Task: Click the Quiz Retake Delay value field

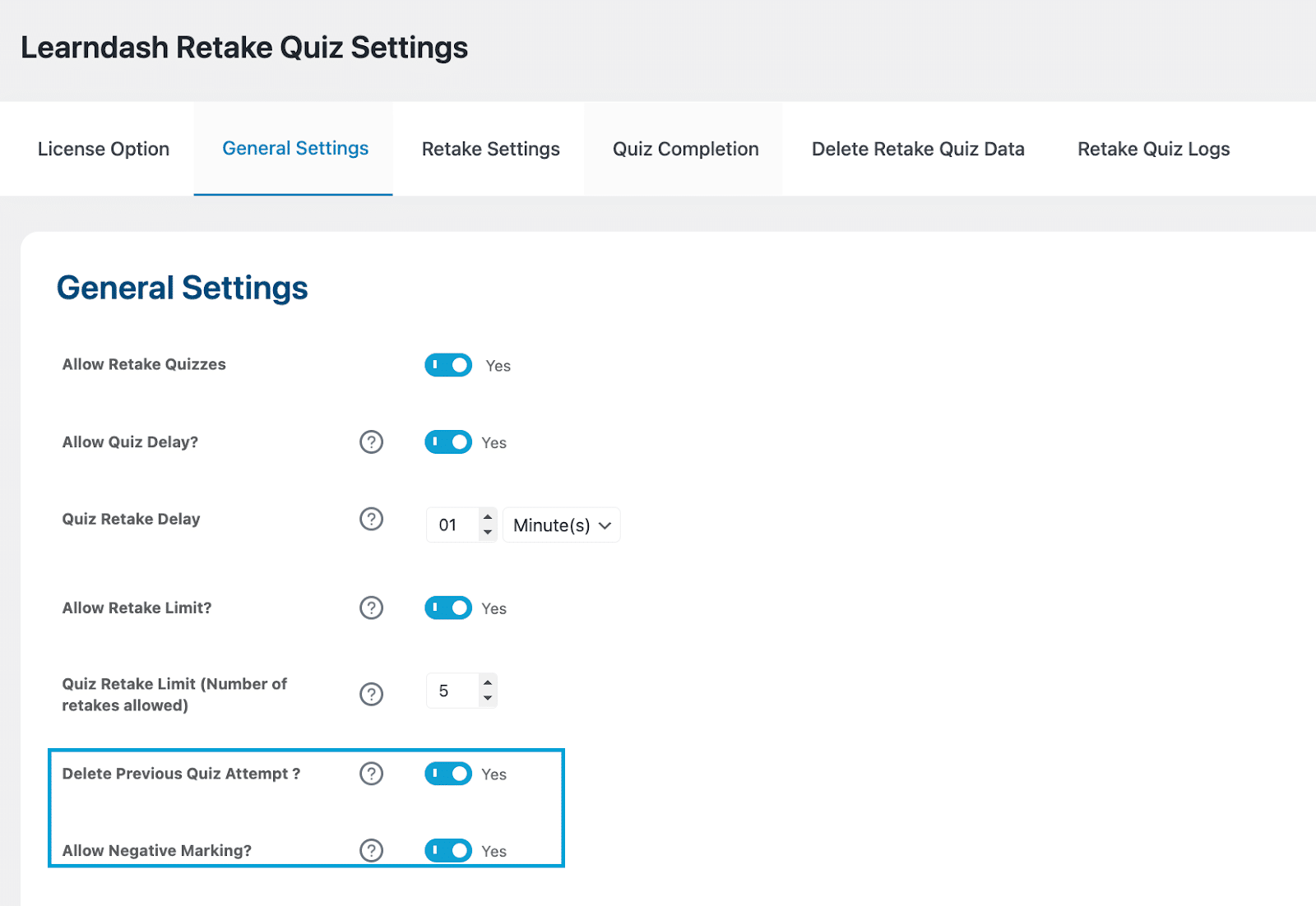Action: pyautogui.click(x=452, y=525)
